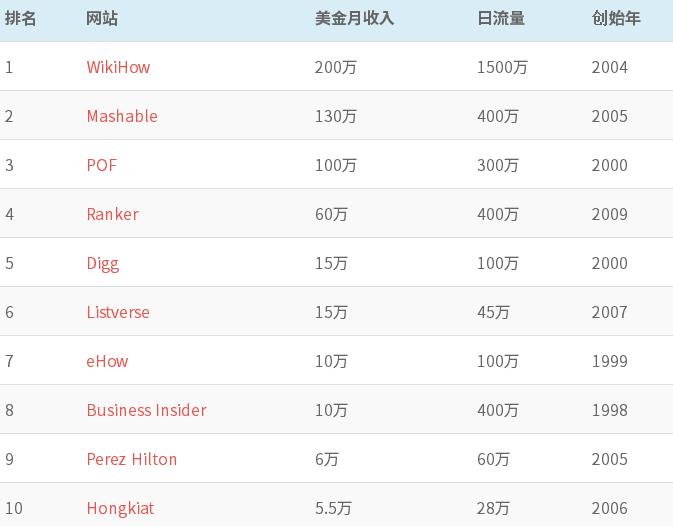Select the 5.5万 income cell for Hongkiat
The width and height of the screenshot is (673, 526).
point(333,508)
